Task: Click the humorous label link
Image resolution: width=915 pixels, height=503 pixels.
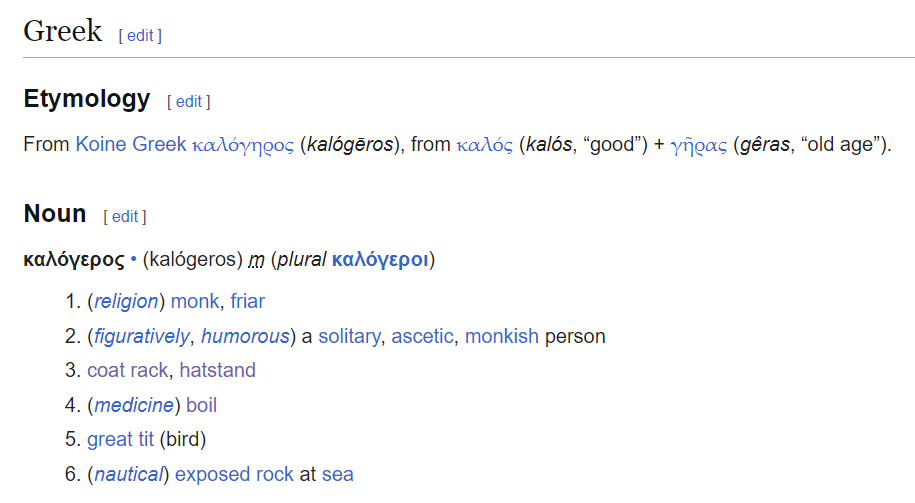Action: pos(245,337)
